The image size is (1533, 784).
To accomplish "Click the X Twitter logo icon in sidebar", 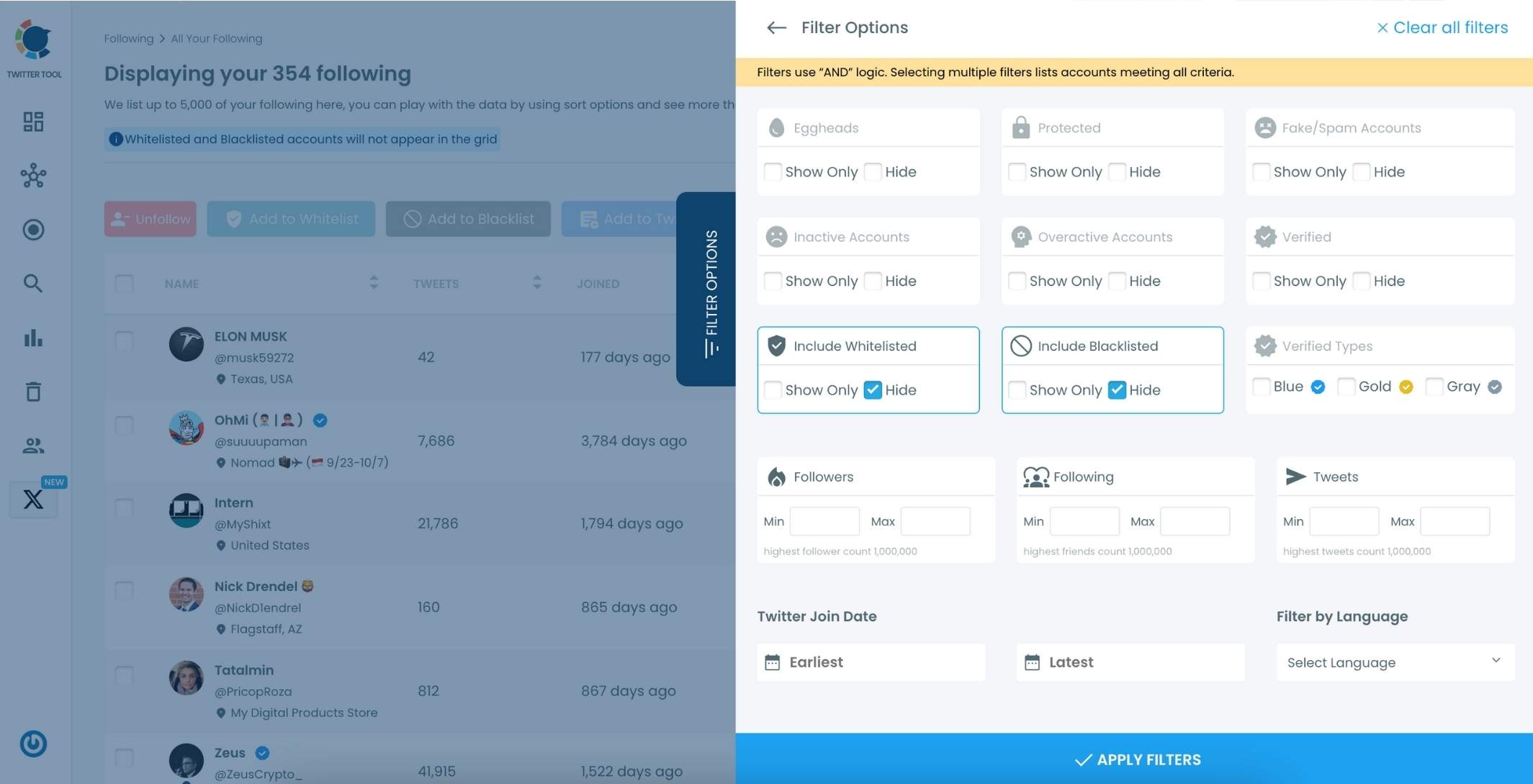I will pos(33,499).
